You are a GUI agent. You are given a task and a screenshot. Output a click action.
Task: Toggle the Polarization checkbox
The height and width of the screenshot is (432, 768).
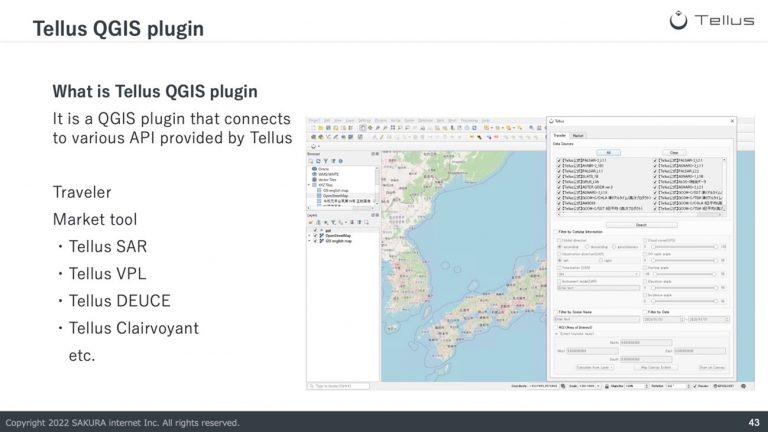click(559, 267)
